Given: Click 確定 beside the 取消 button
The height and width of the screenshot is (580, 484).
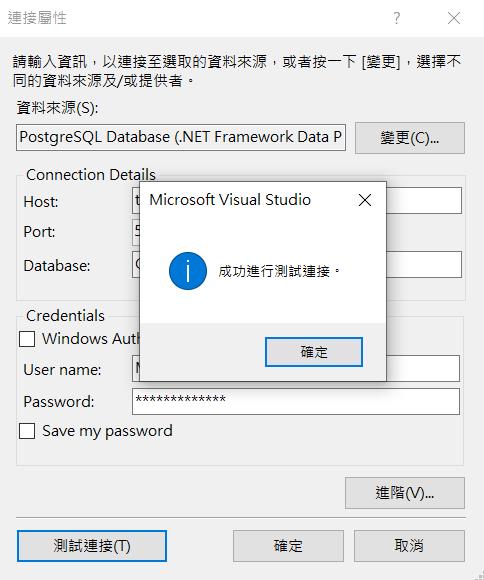Looking at the screenshot, I should pos(288,546).
